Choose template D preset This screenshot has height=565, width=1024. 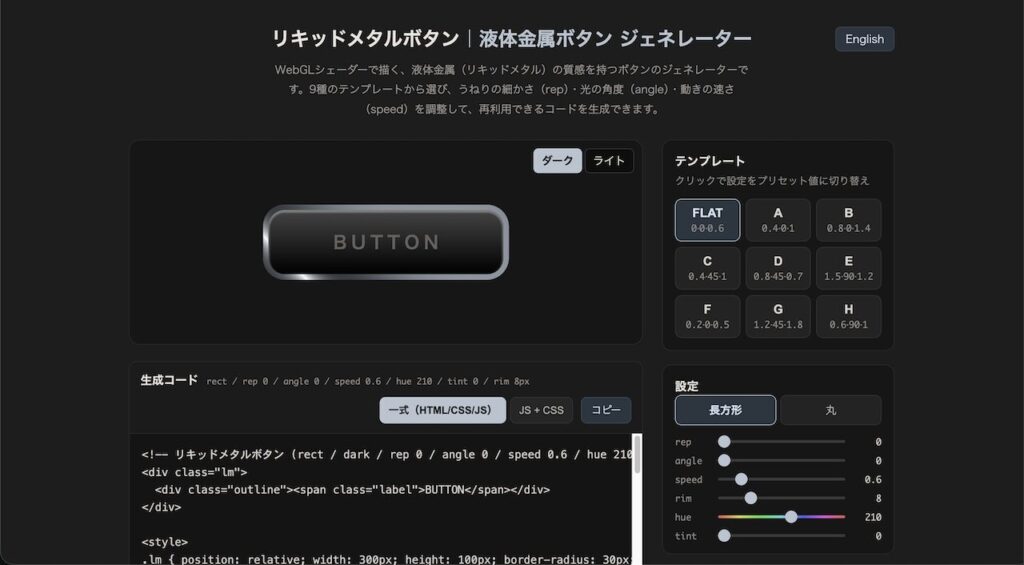(x=778, y=268)
